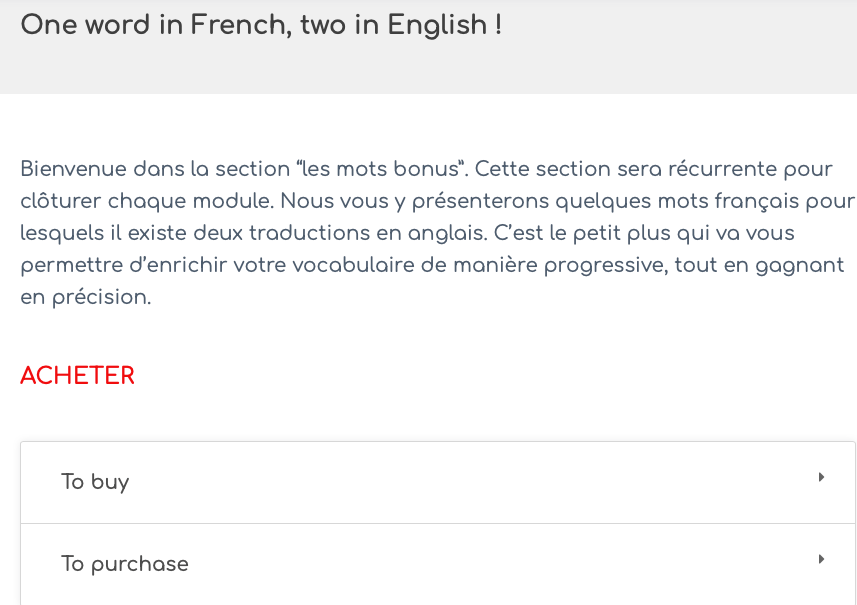Click the word "module" in the paragraph
This screenshot has width=857, height=605.
pyautogui.click(x=234, y=201)
